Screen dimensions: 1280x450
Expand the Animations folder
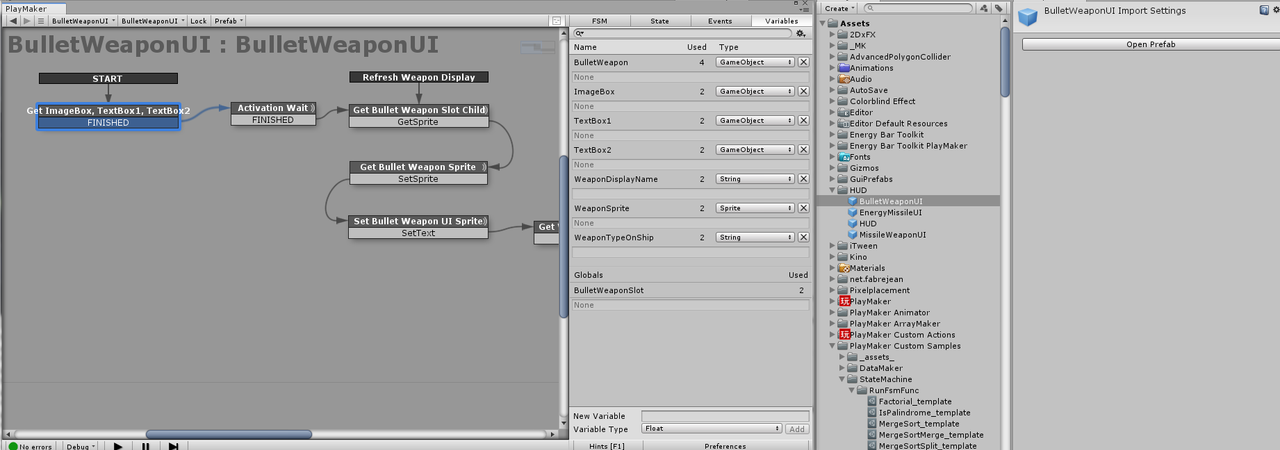click(x=832, y=68)
